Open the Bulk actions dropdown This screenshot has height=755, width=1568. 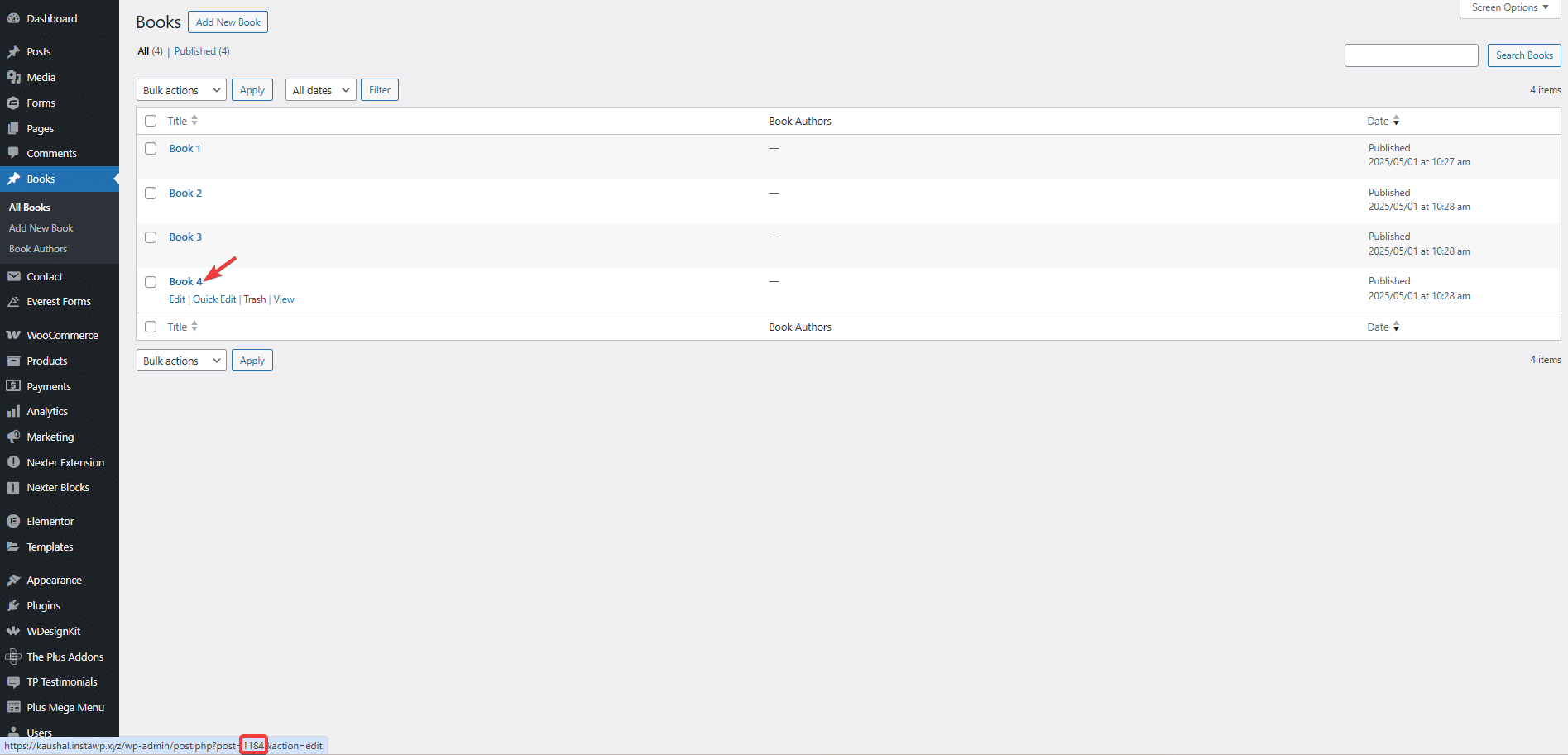[180, 89]
